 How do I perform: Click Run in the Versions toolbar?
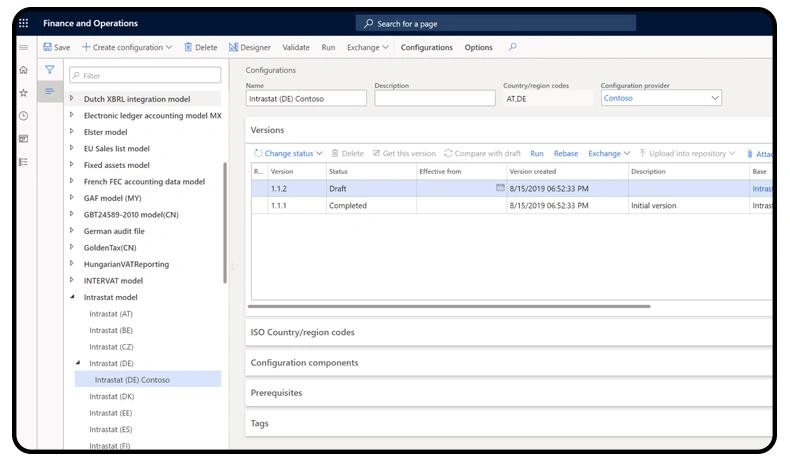537,153
